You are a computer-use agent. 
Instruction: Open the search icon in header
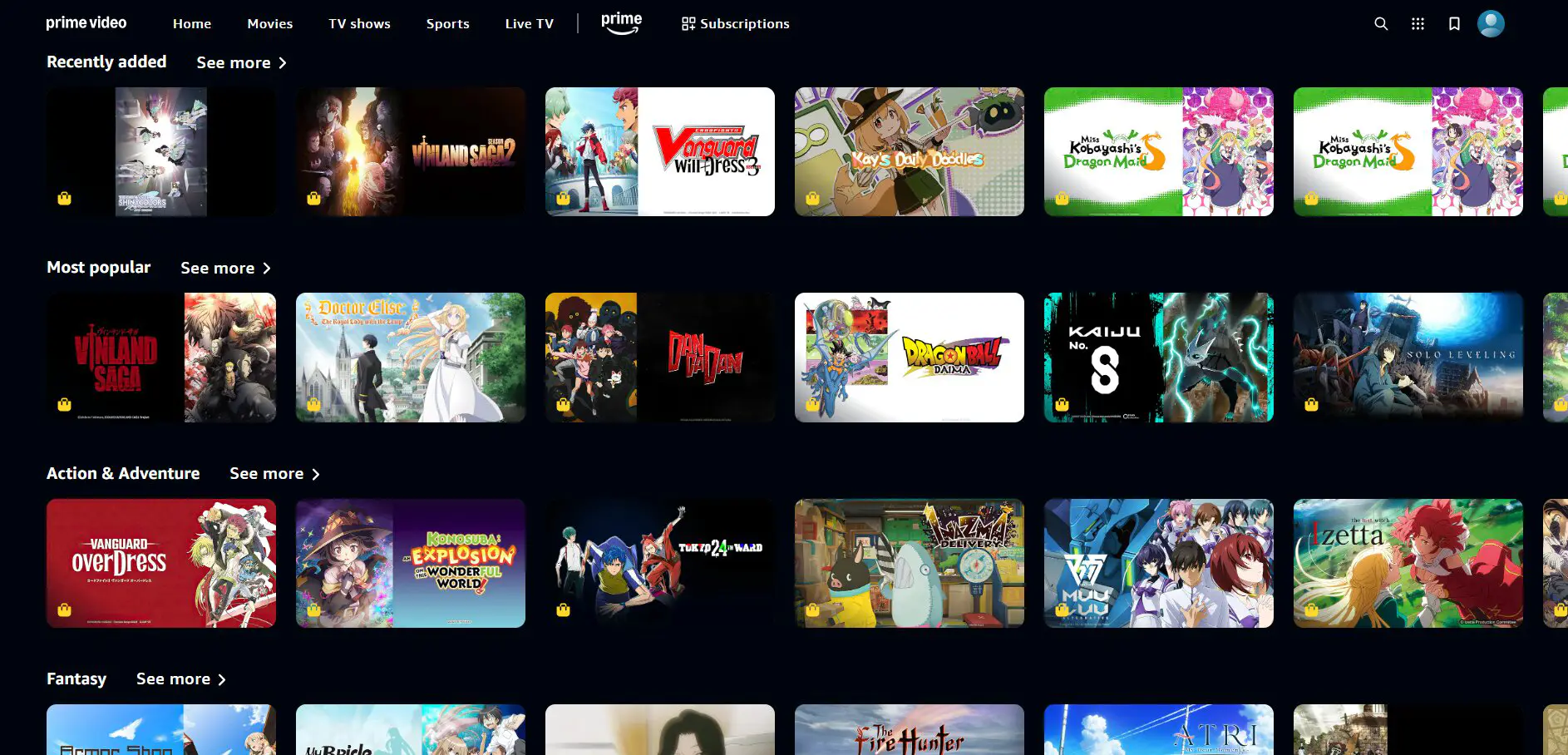(x=1381, y=24)
